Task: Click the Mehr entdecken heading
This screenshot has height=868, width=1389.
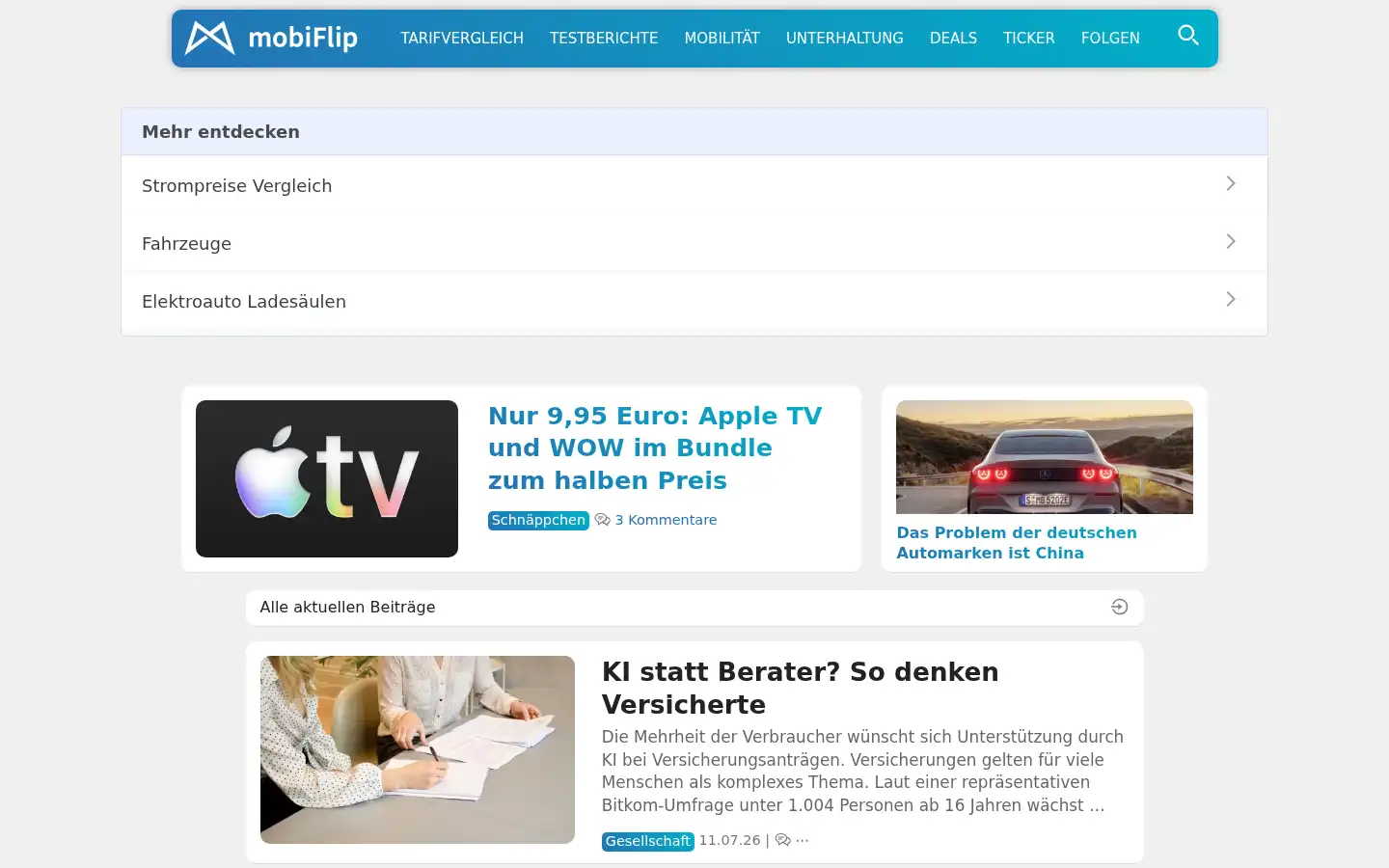Action: [x=221, y=131]
